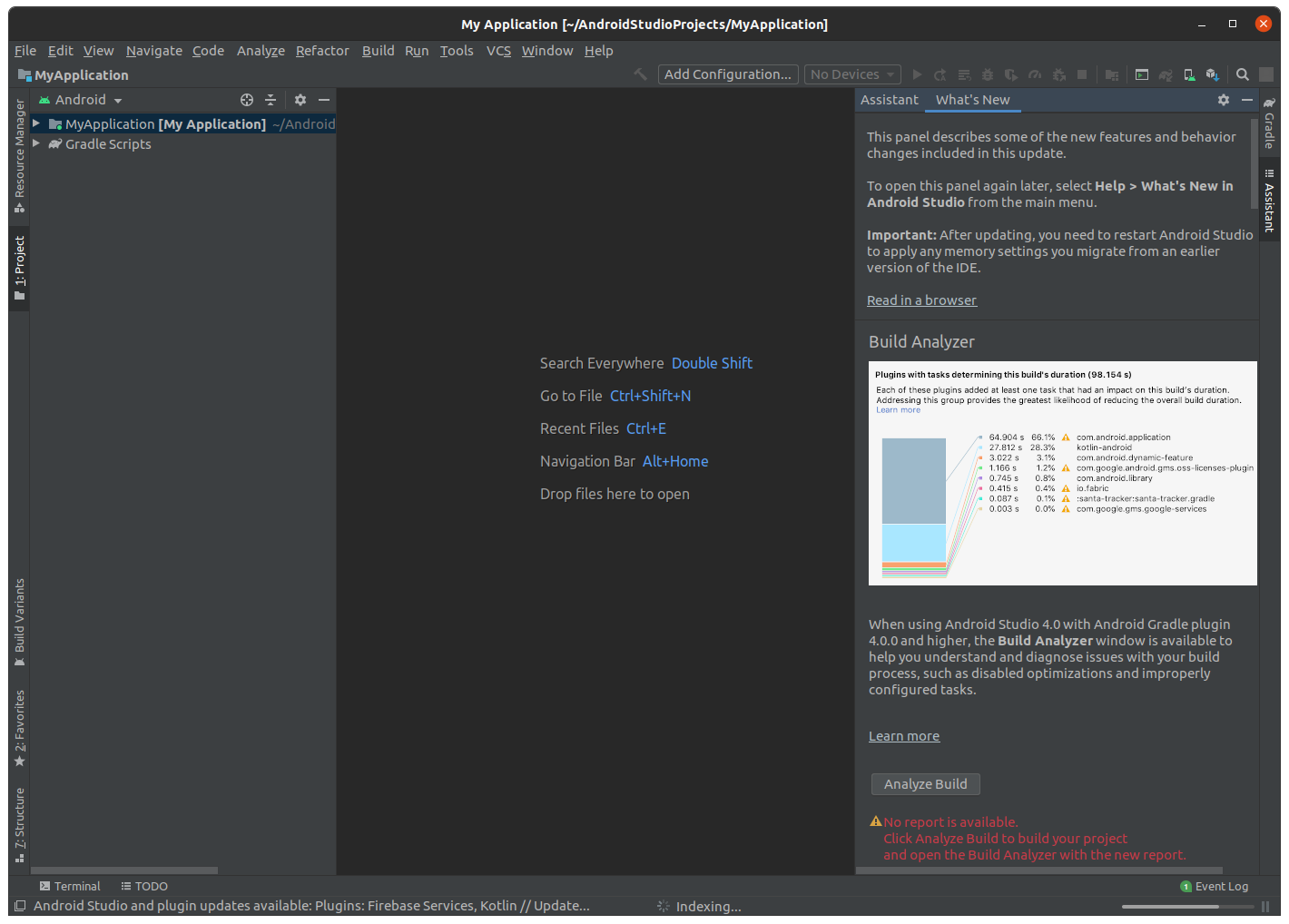Click the Debug app bug icon
The image size is (1289, 924).
[x=988, y=74]
